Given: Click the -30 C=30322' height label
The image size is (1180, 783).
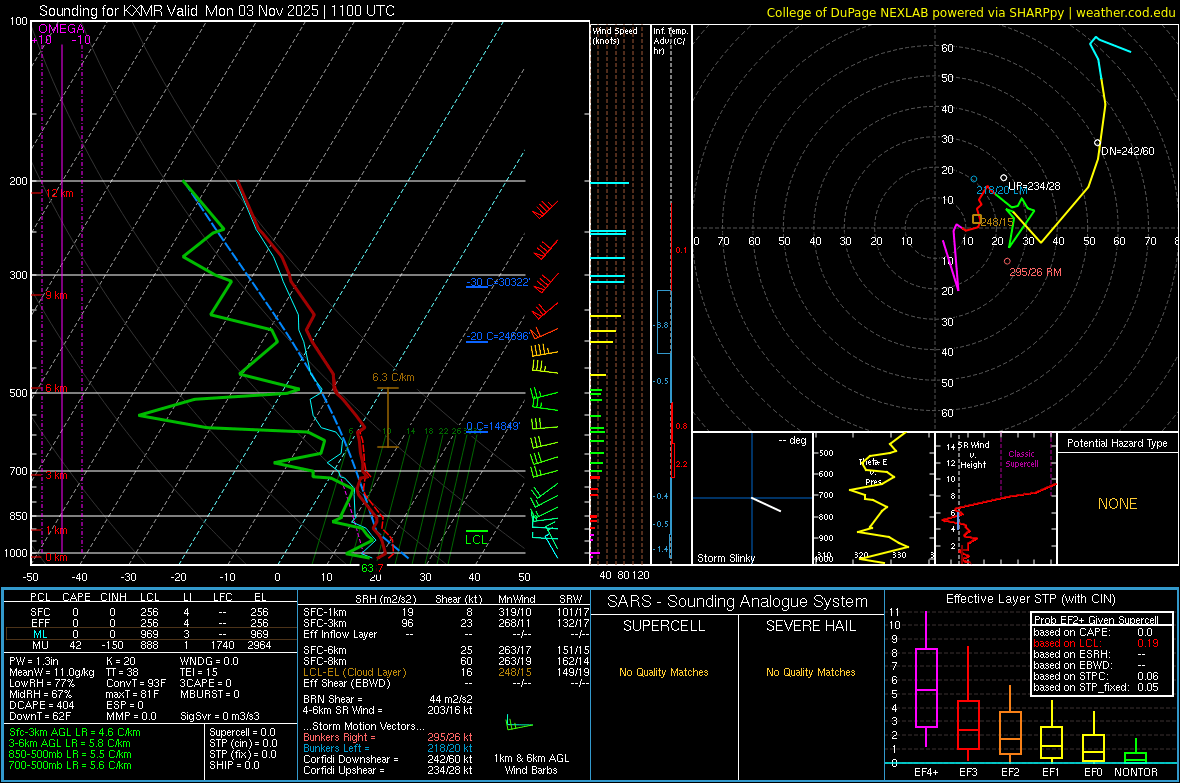Looking at the screenshot, I should pyautogui.click(x=498, y=282).
